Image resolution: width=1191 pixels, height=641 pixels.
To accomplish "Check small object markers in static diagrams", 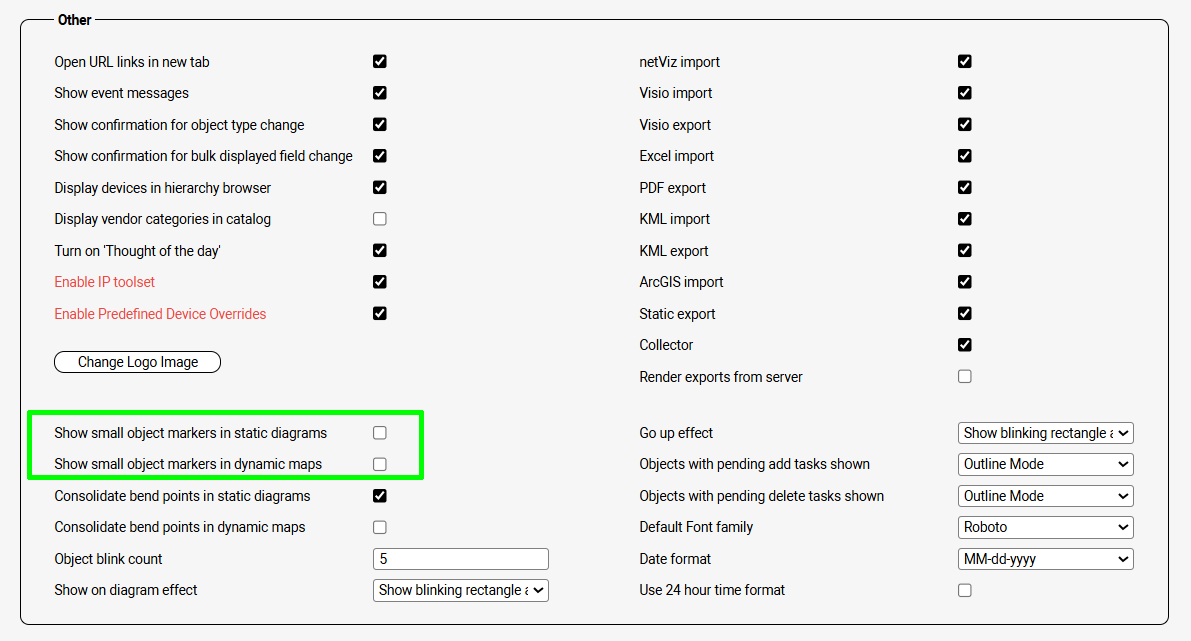I will 380,433.
